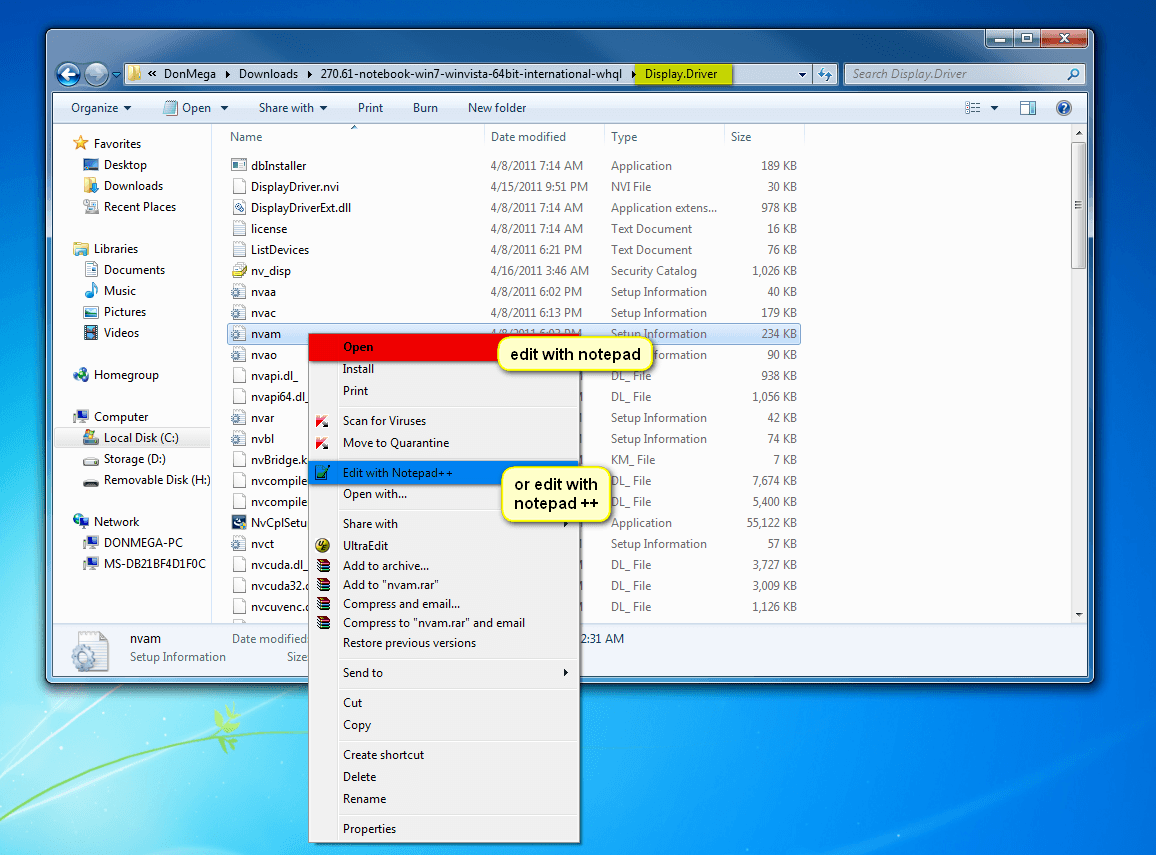This screenshot has width=1156, height=855.
Task: Create a New folder from toolbar
Action: coord(497,108)
